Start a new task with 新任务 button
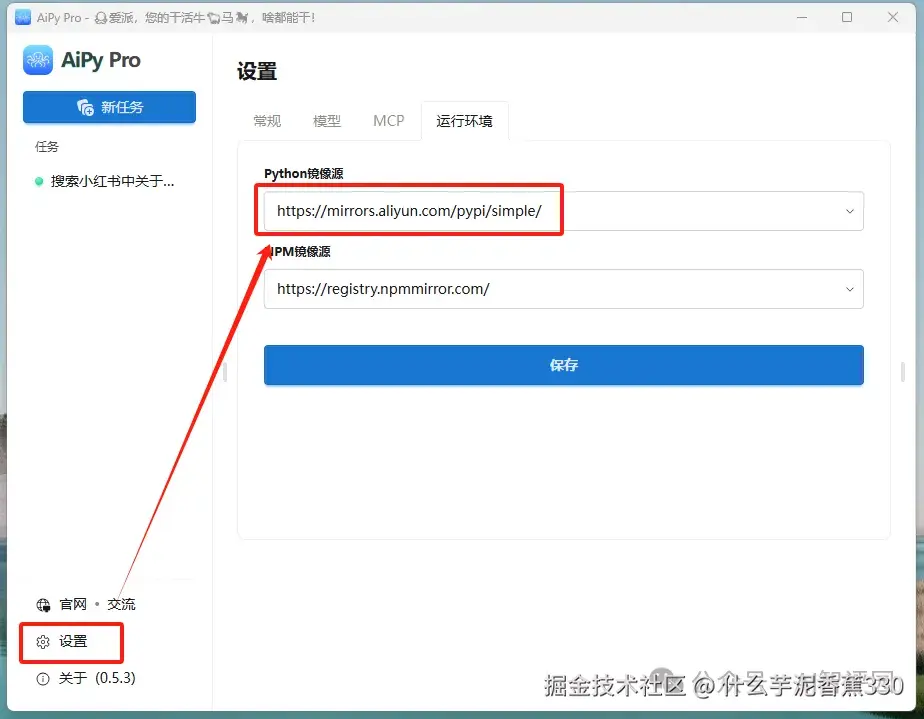This screenshot has height=719, width=924. (109, 107)
